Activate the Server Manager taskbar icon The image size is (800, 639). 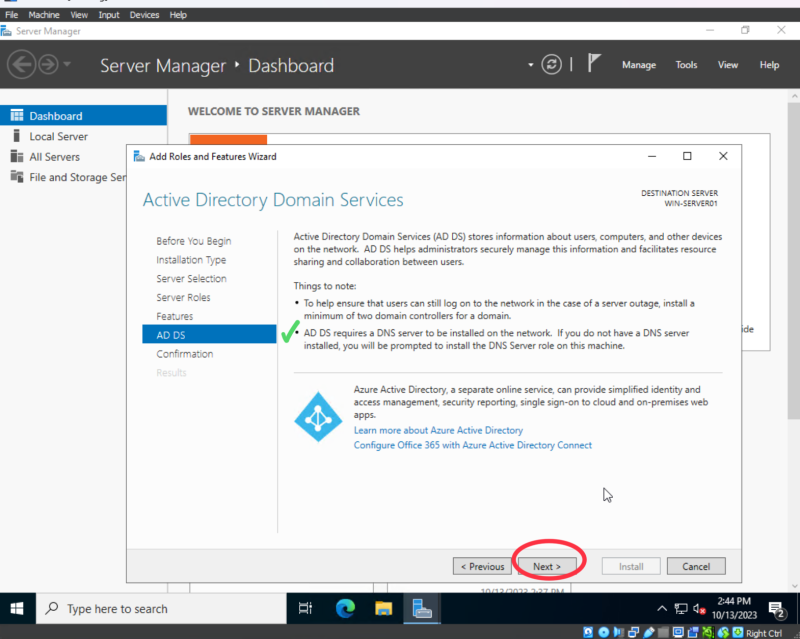421,608
